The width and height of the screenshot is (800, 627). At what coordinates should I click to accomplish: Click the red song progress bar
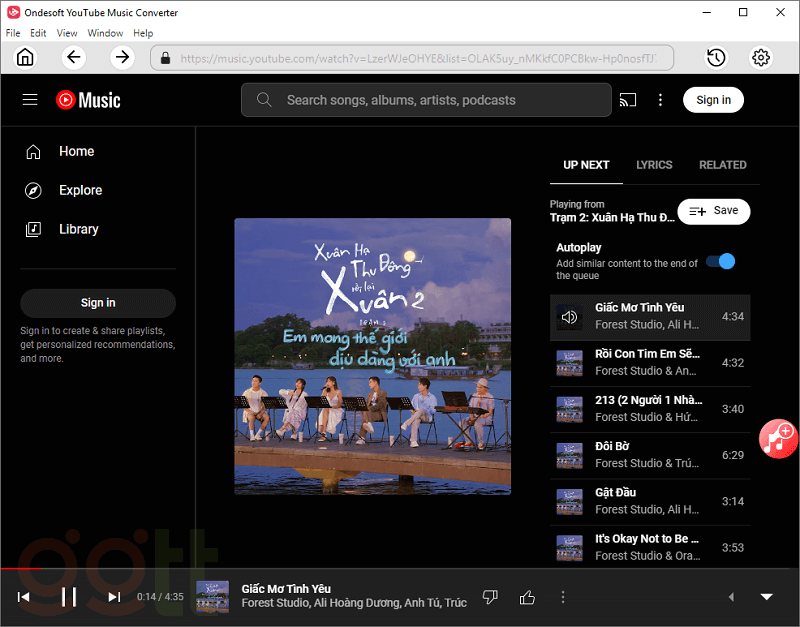coord(20,568)
